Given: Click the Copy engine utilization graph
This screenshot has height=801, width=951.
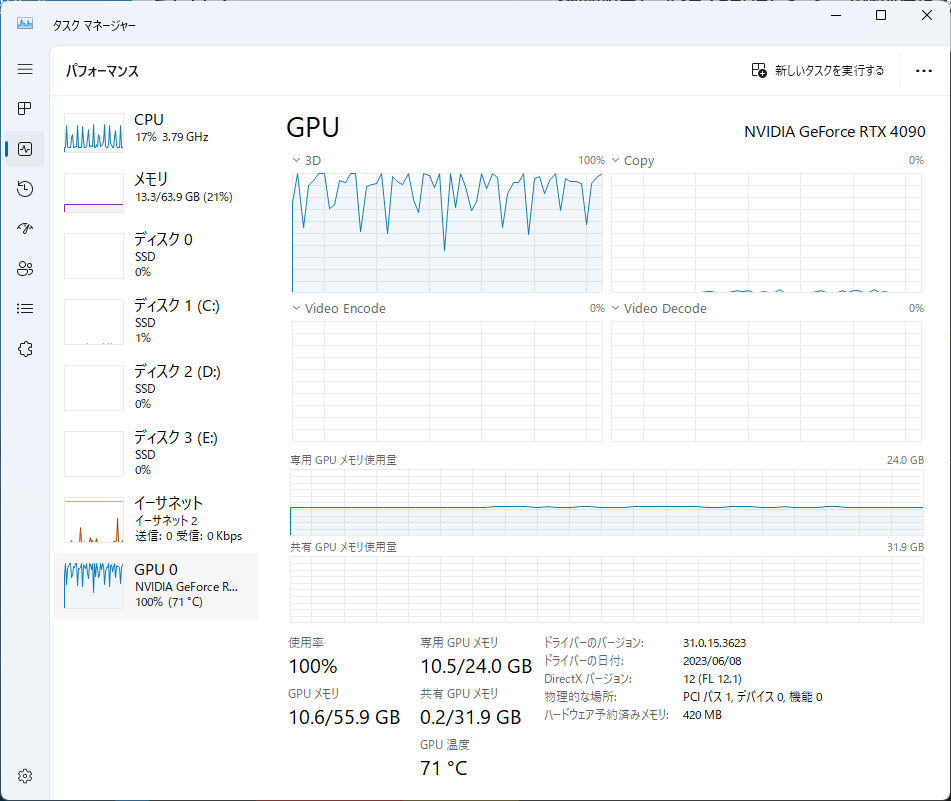Looking at the screenshot, I should pyautogui.click(x=766, y=233).
